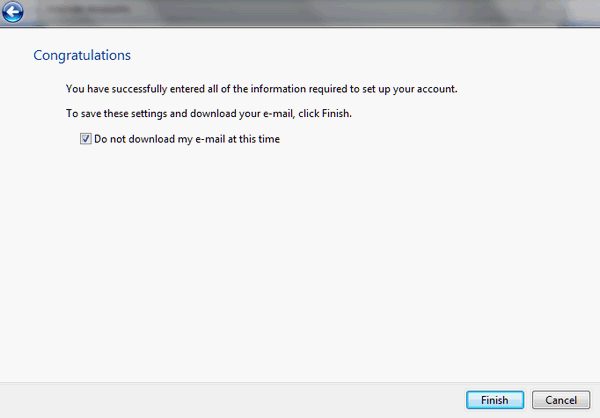Click the gray button bar beside Finish

(230, 400)
